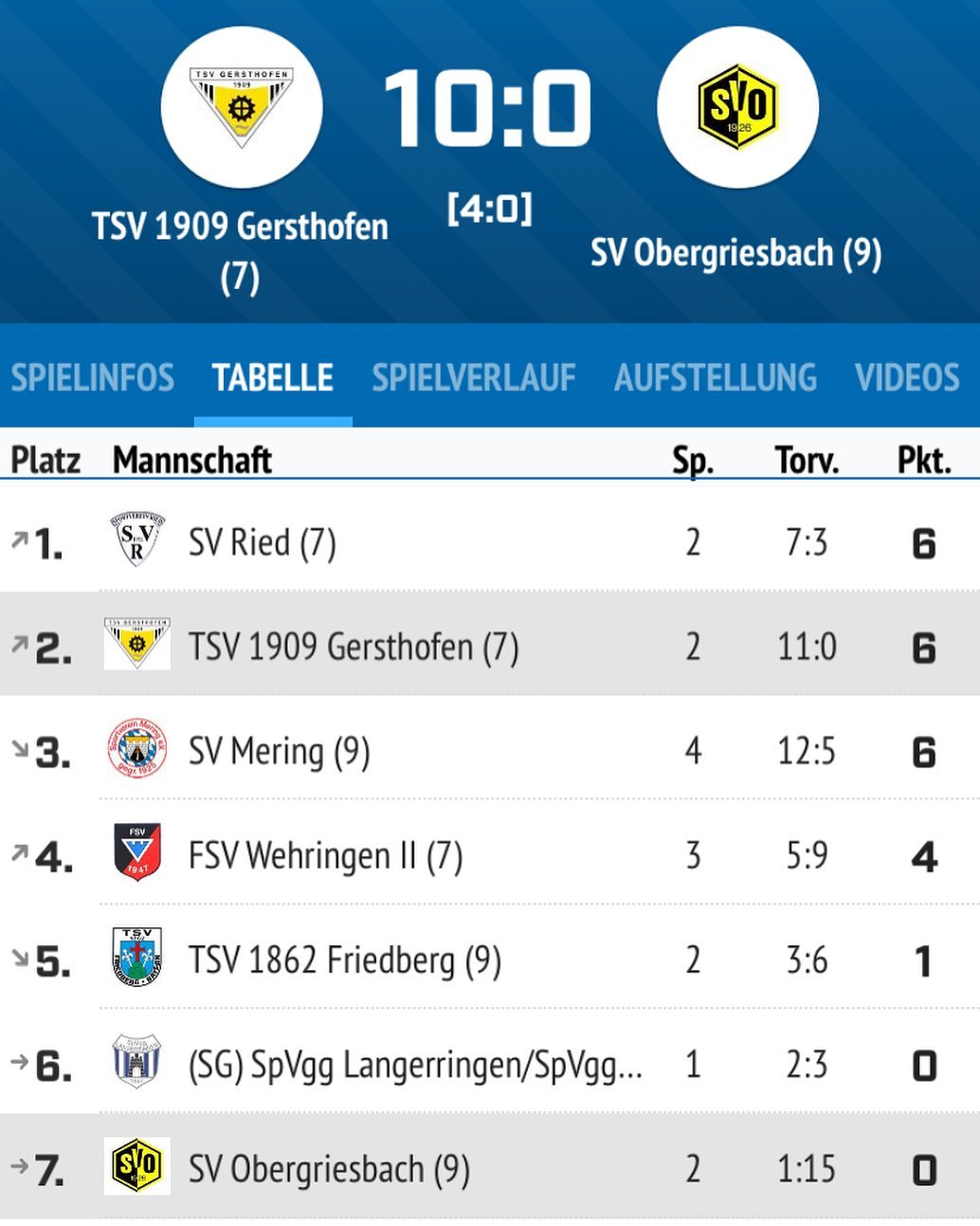Switch to the Spielinfos tab
Viewport: 980px width, 1226px height.
coord(93,377)
